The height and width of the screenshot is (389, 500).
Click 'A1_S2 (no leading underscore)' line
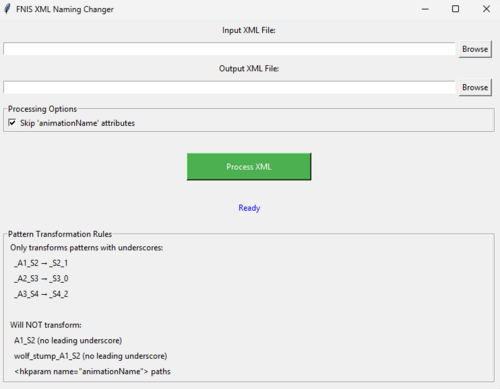[68, 340]
